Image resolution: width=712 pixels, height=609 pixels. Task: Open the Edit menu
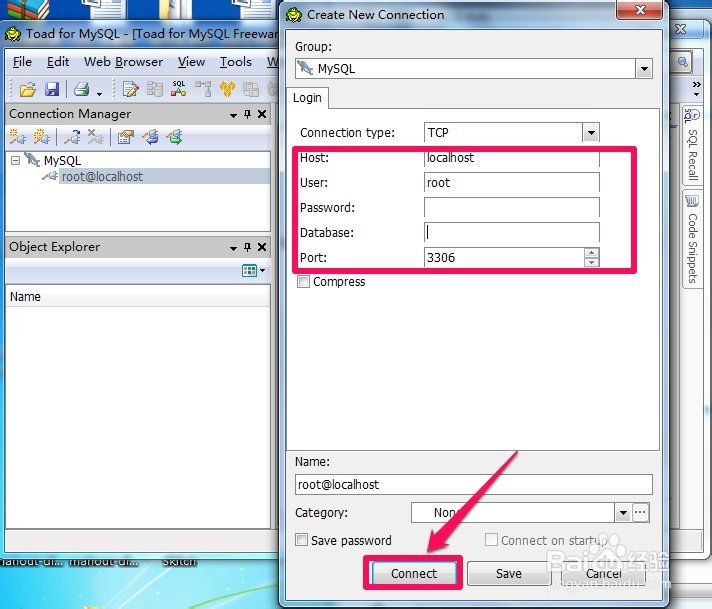(x=58, y=62)
